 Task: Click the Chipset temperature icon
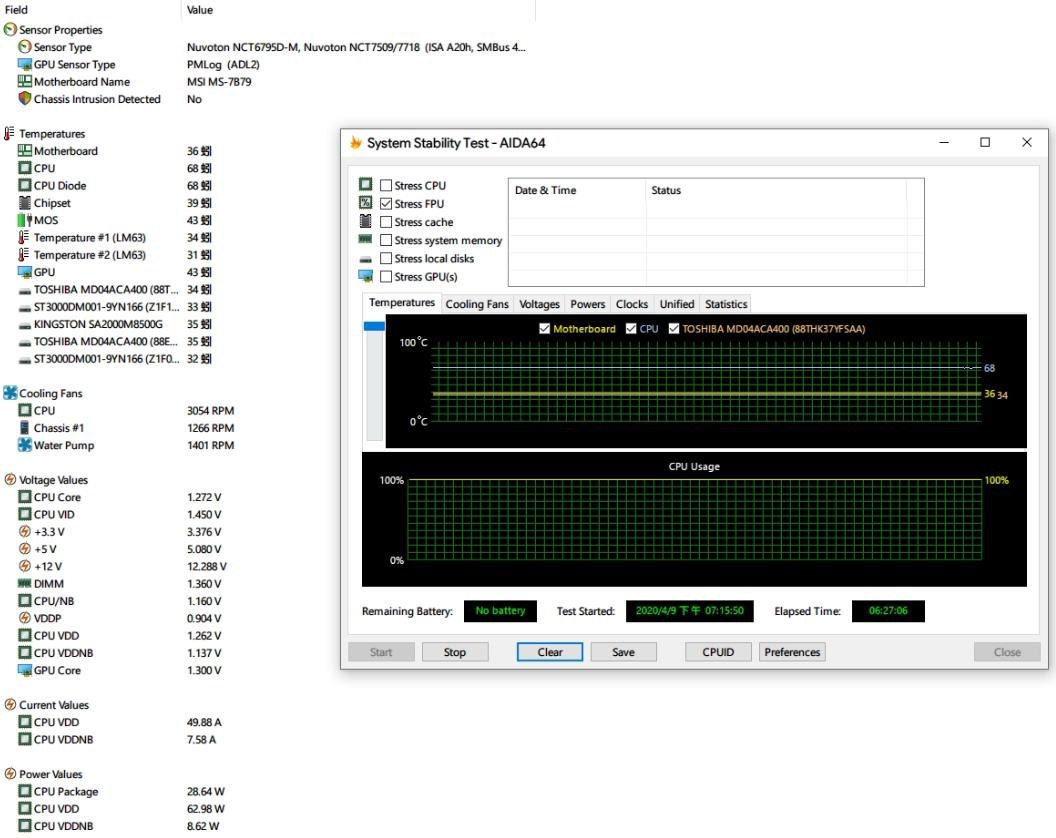tap(25, 203)
